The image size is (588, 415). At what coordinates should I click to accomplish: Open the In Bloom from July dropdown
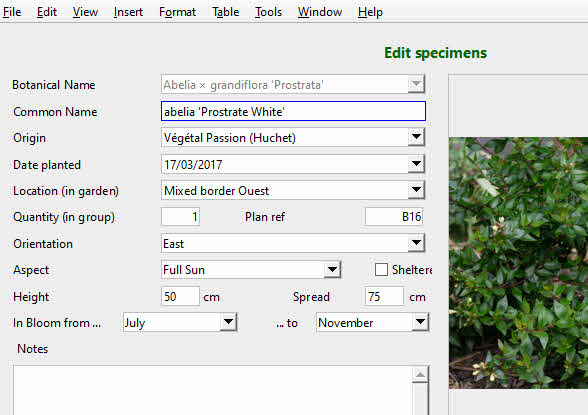228,322
